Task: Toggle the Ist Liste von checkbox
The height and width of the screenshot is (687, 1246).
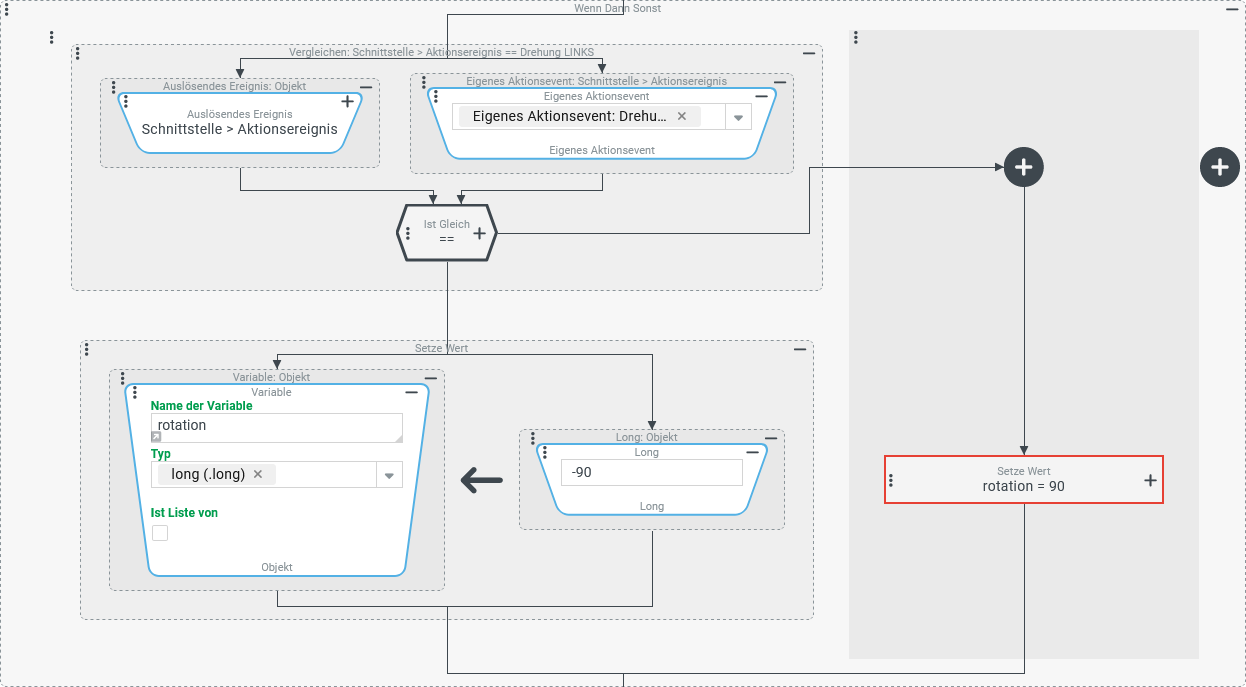Action: pos(160,533)
